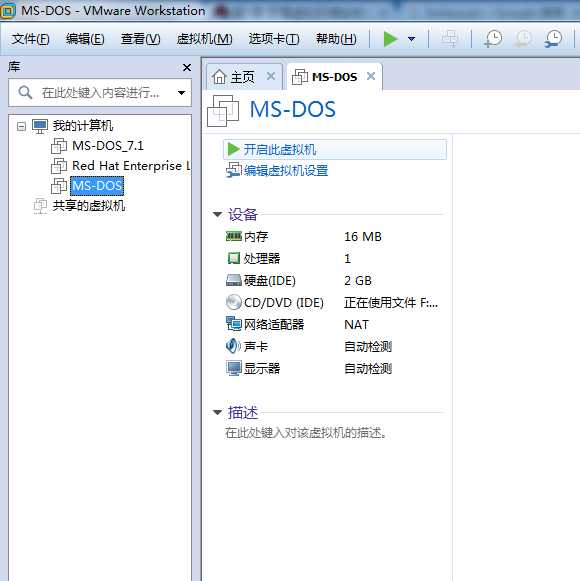Collapse the 描述 section
Viewport: 580px width, 581px height.
pos(217,412)
